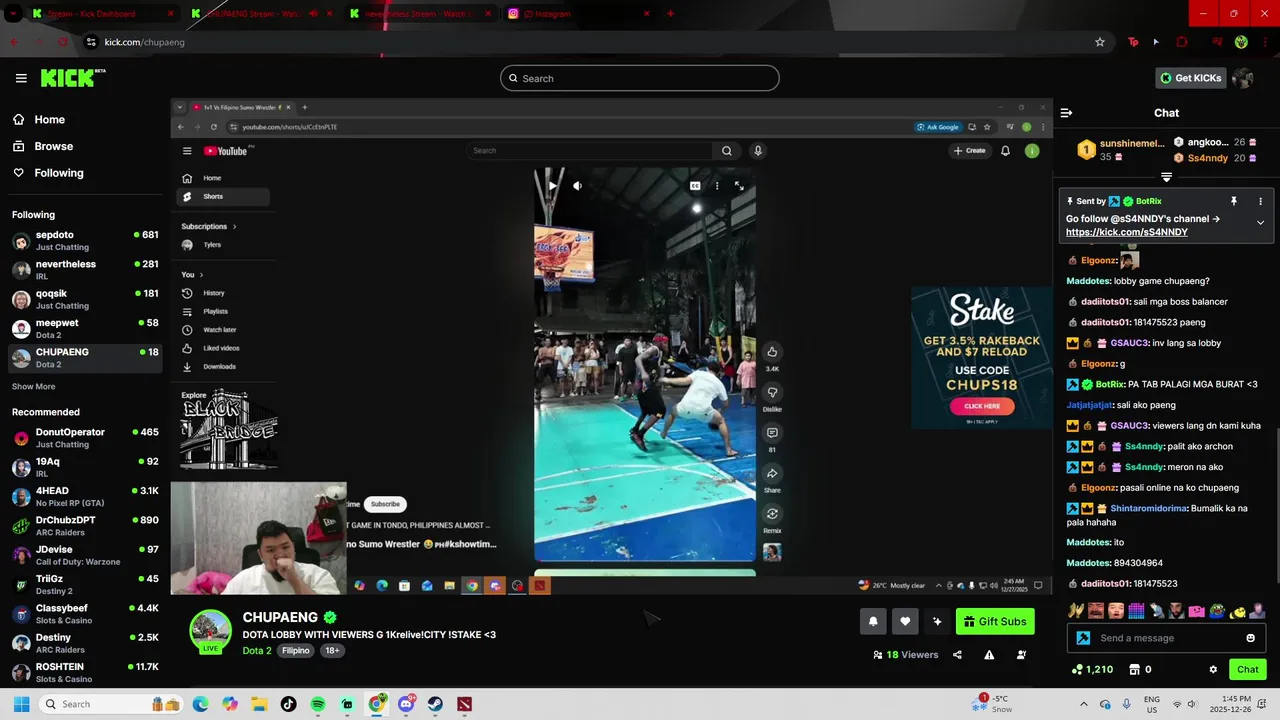This screenshot has height=720, width=1280.
Task: Click the clapping hands quick emote
Action: (x=1076, y=610)
